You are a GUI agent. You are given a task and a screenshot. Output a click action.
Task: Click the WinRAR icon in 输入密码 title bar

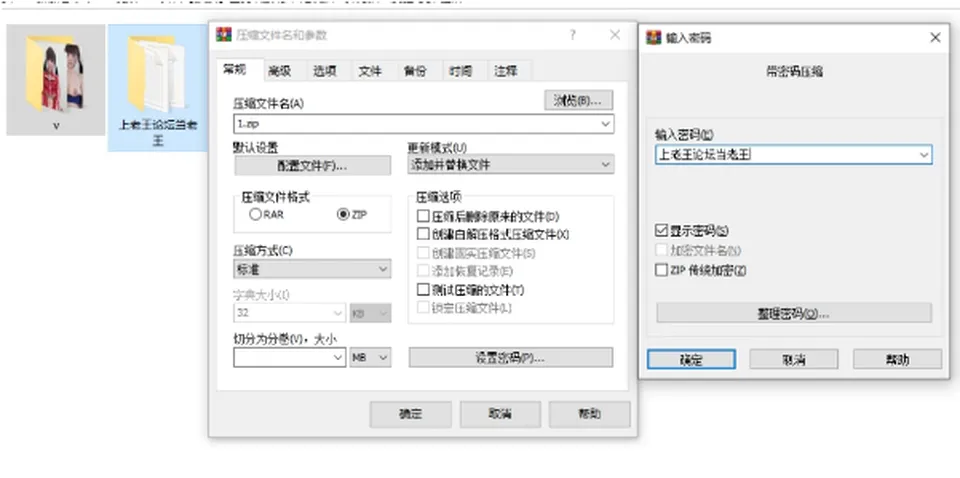(x=654, y=38)
